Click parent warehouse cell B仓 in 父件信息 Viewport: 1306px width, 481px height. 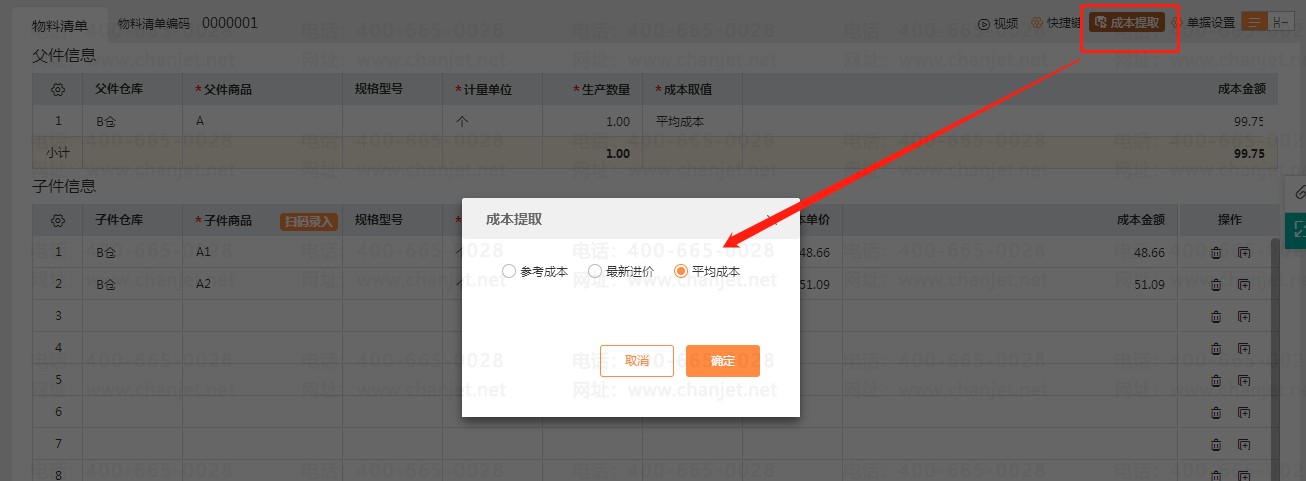[132, 121]
